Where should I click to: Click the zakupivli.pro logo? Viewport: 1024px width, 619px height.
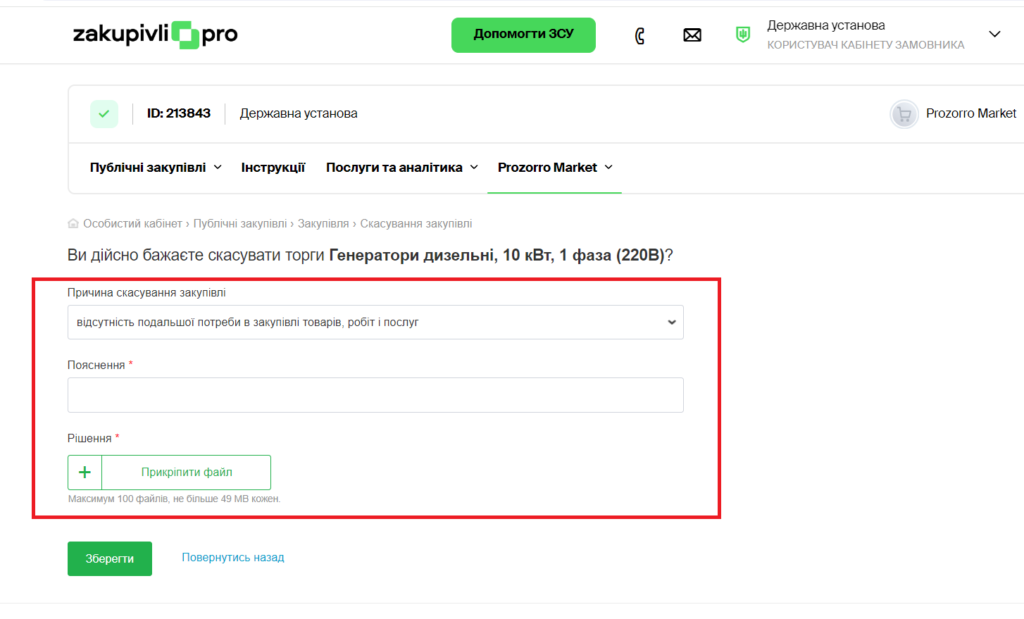[155, 35]
